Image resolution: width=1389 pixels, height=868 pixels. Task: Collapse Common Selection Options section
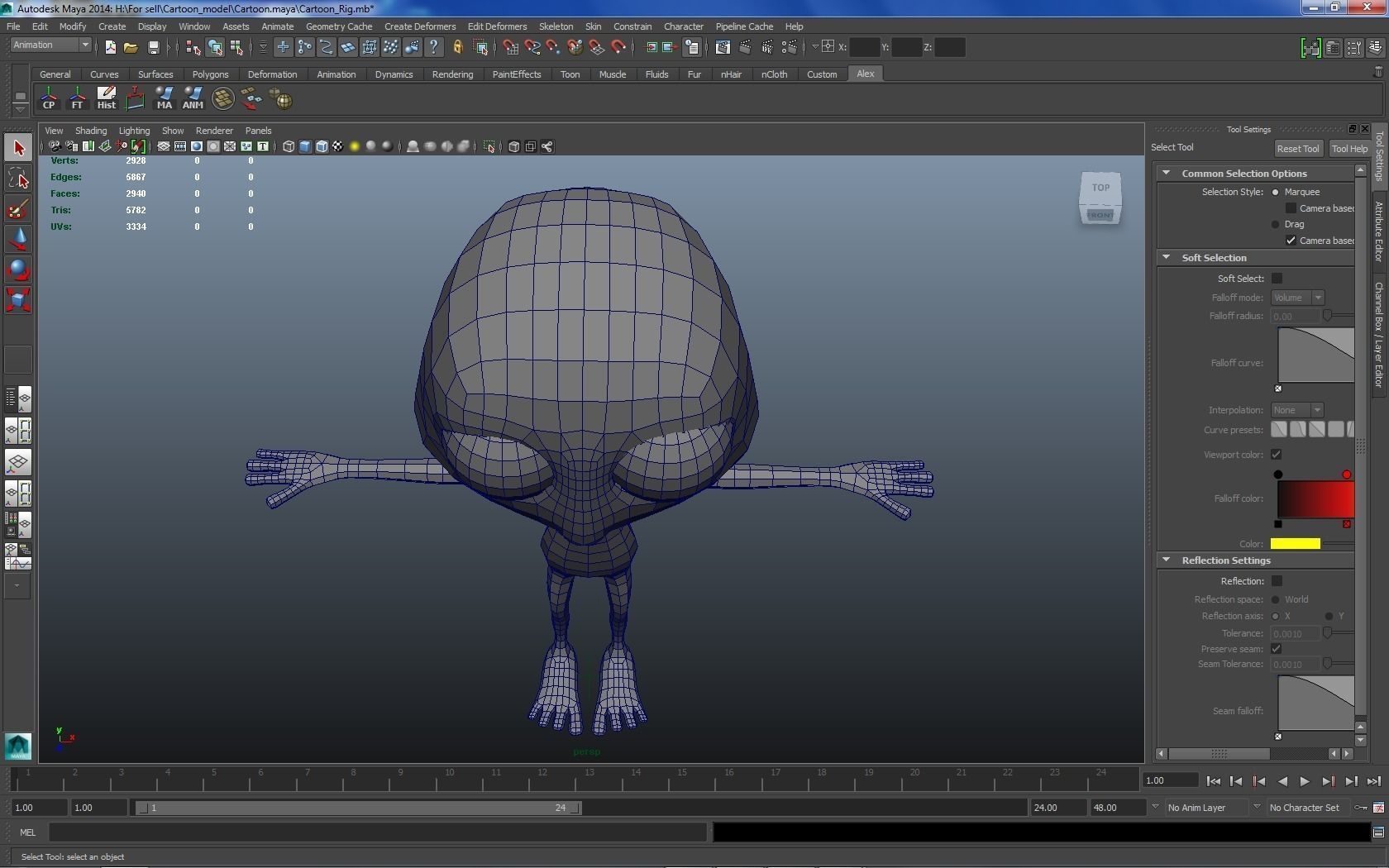[1167, 173]
